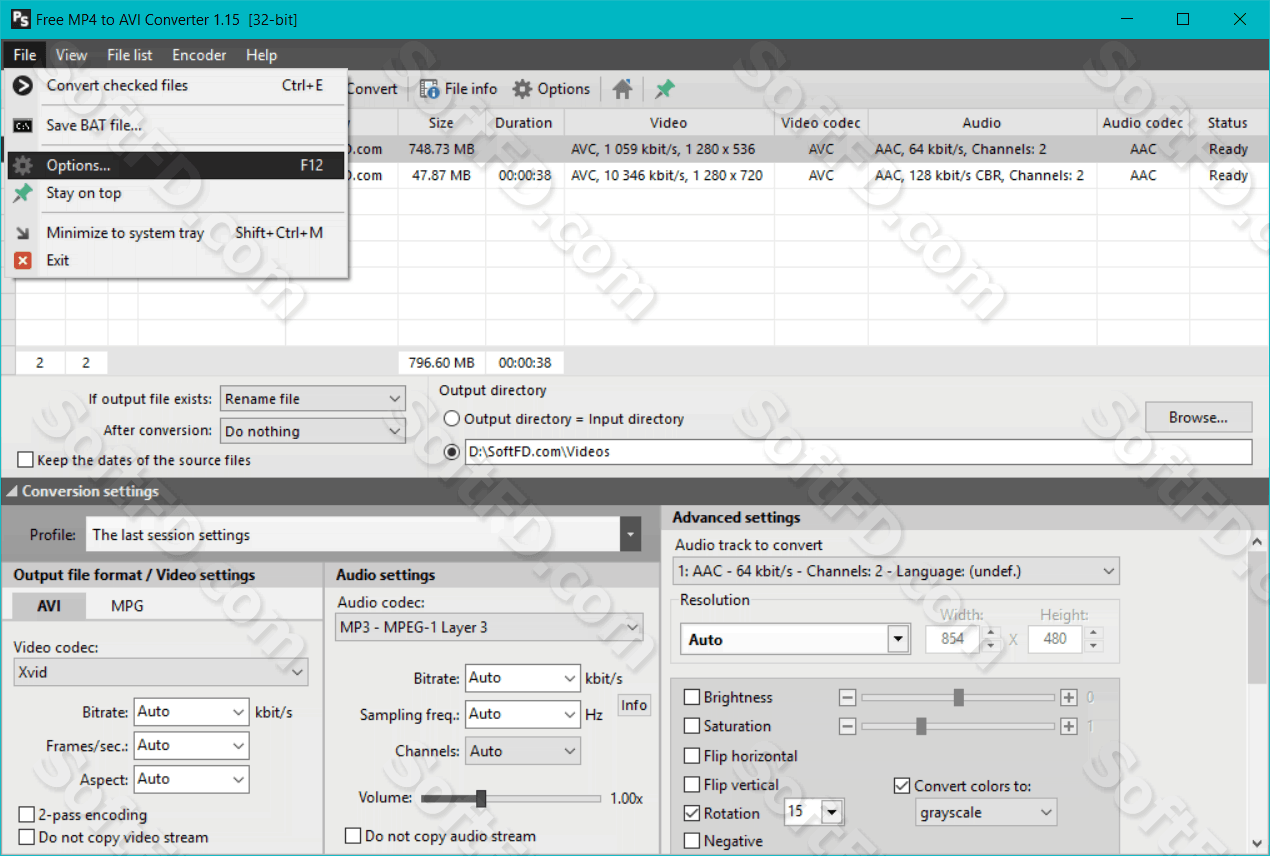
Task: Click the Saturation slider handle
Action: (x=920, y=726)
